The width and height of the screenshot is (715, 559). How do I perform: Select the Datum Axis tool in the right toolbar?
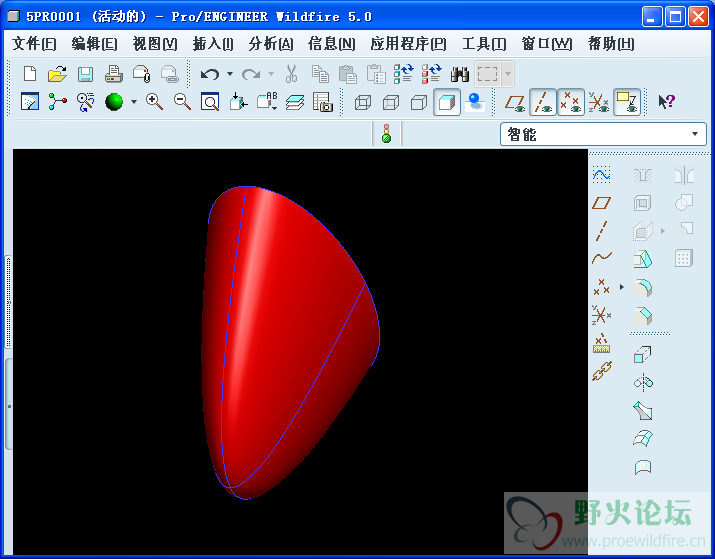click(x=602, y=231)
